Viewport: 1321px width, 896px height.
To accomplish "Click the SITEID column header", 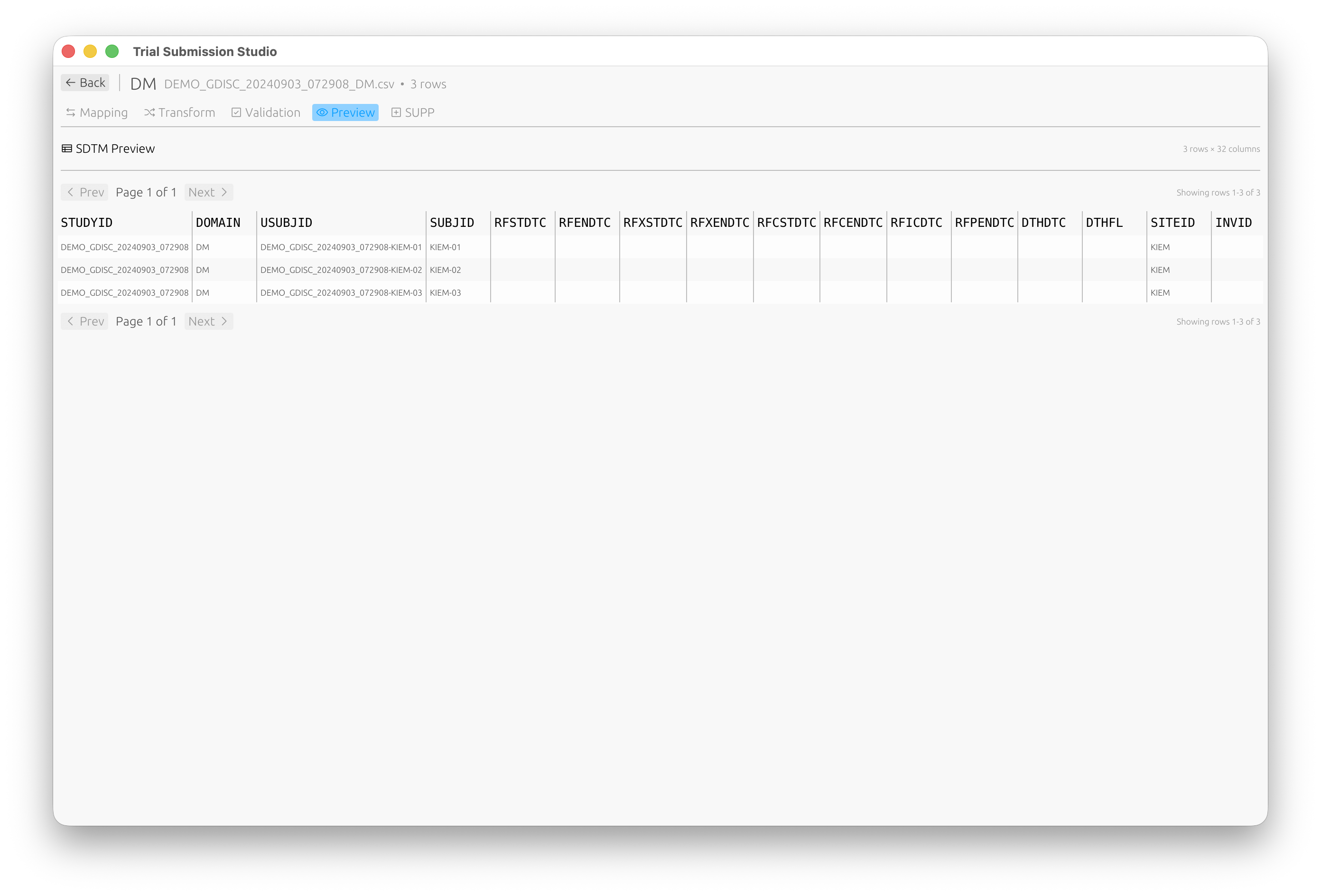I will (1172, 223).
